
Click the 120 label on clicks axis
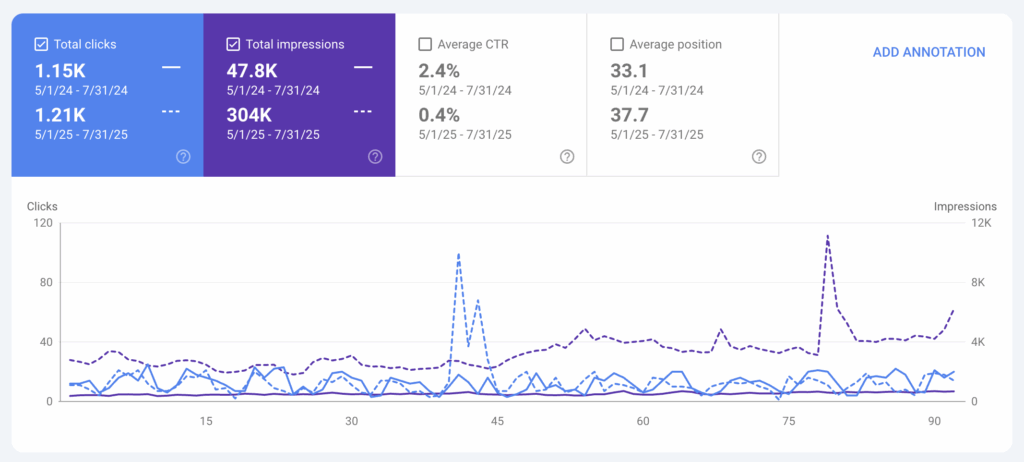pyautogui.click(x=43, y=223)
